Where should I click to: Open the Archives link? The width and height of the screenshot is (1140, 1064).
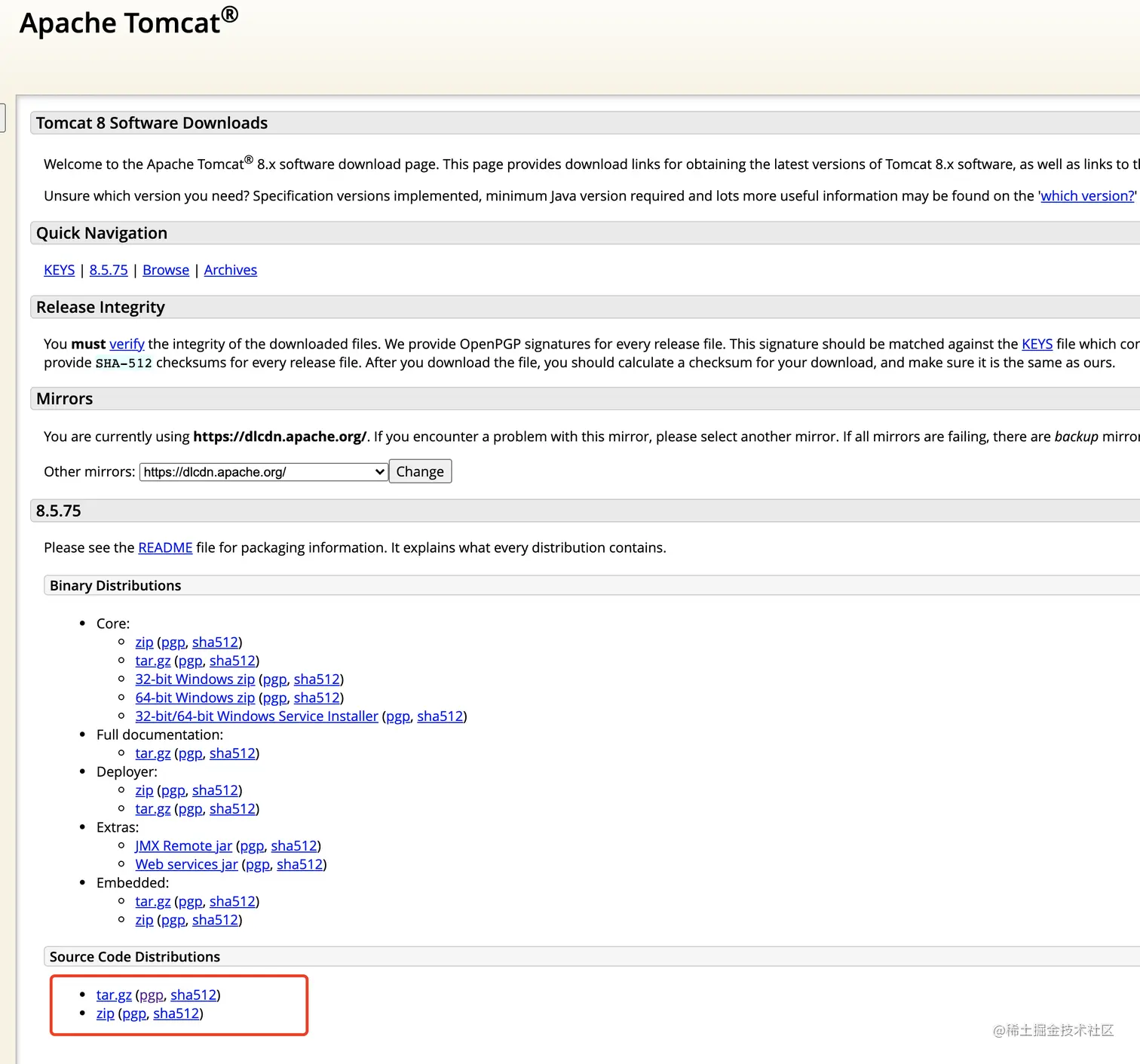[x=231, y=270]
